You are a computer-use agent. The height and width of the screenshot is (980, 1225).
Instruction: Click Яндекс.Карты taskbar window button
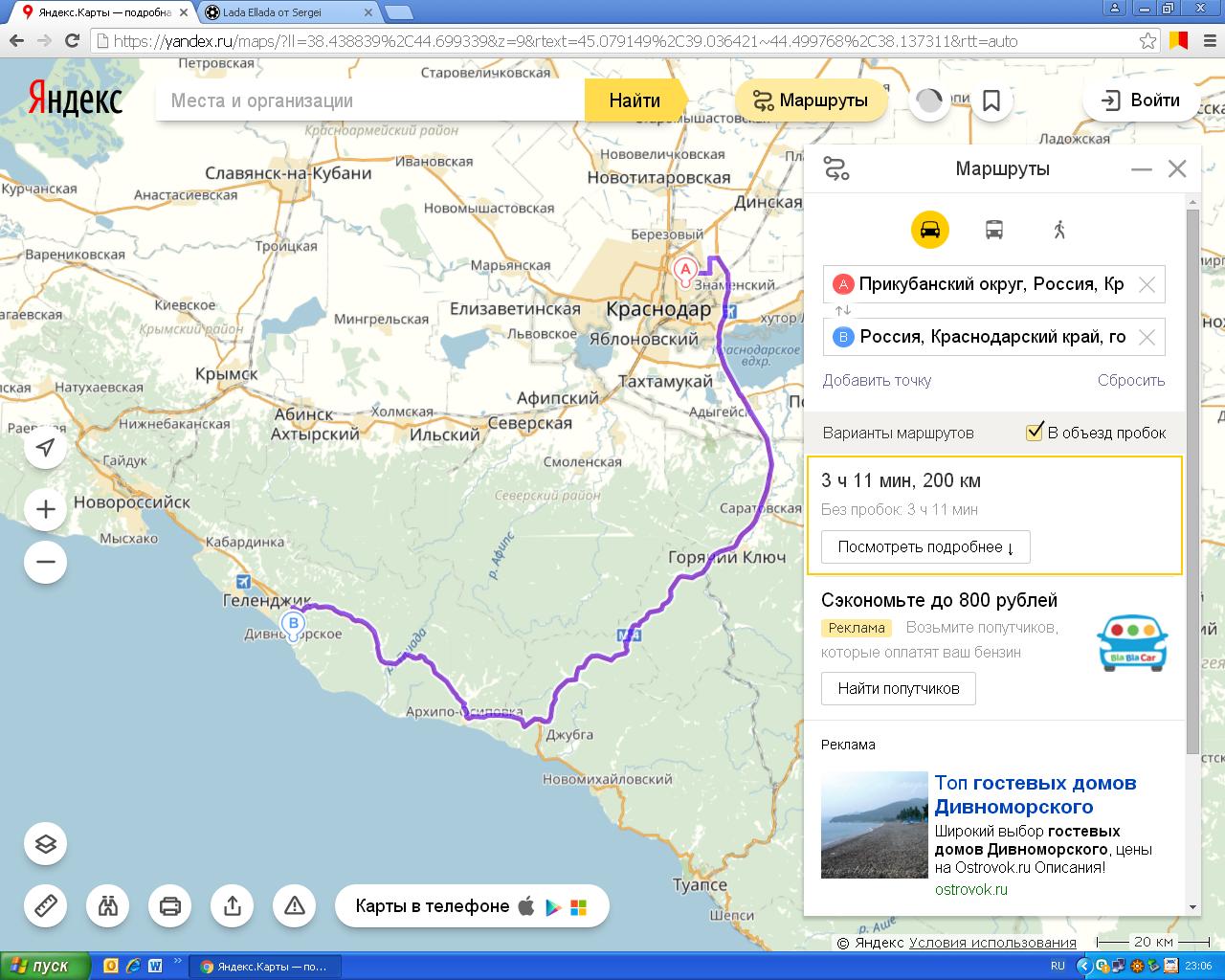pos(264,966)
